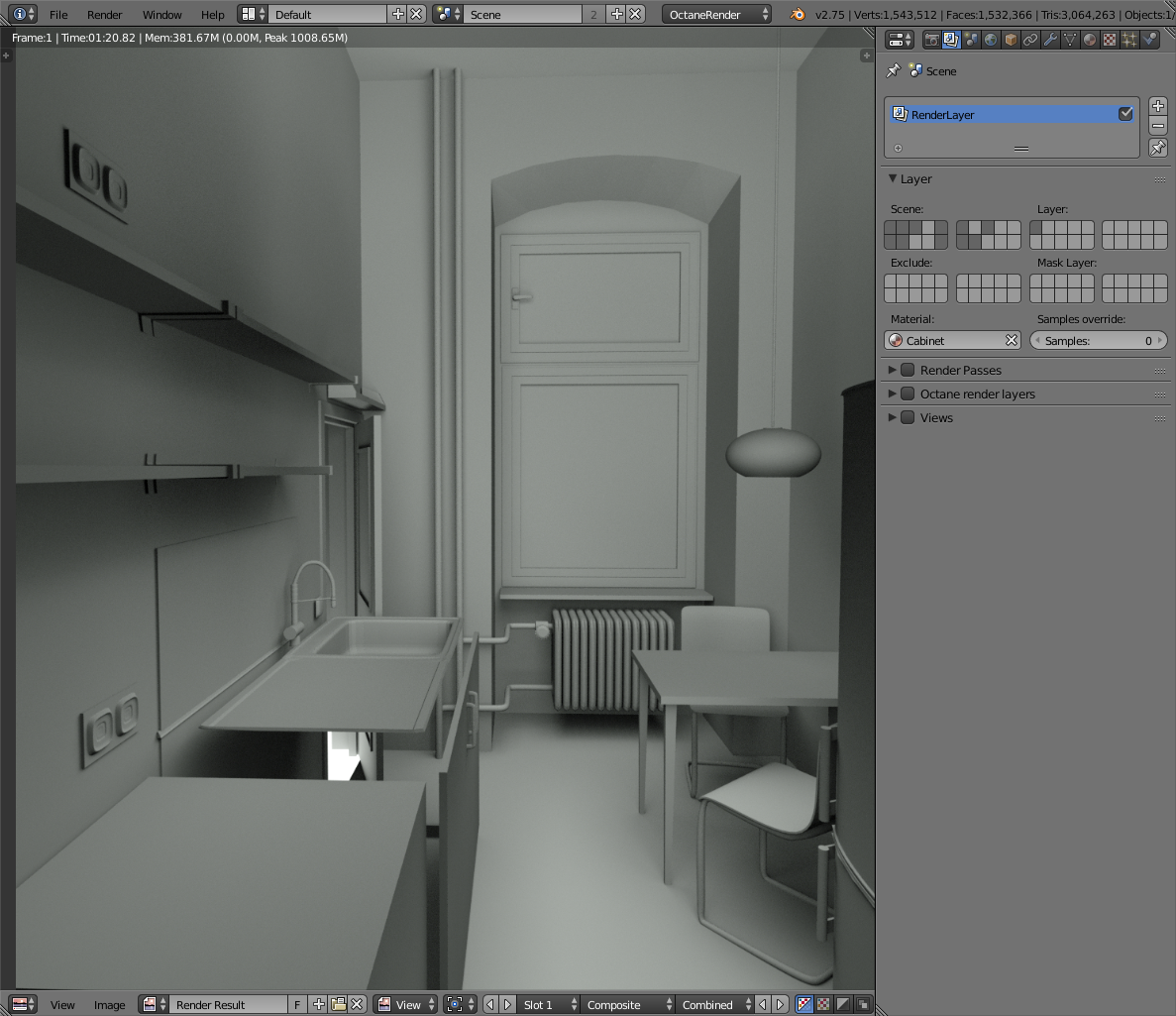Expand the Views panel

pos(892,418)
